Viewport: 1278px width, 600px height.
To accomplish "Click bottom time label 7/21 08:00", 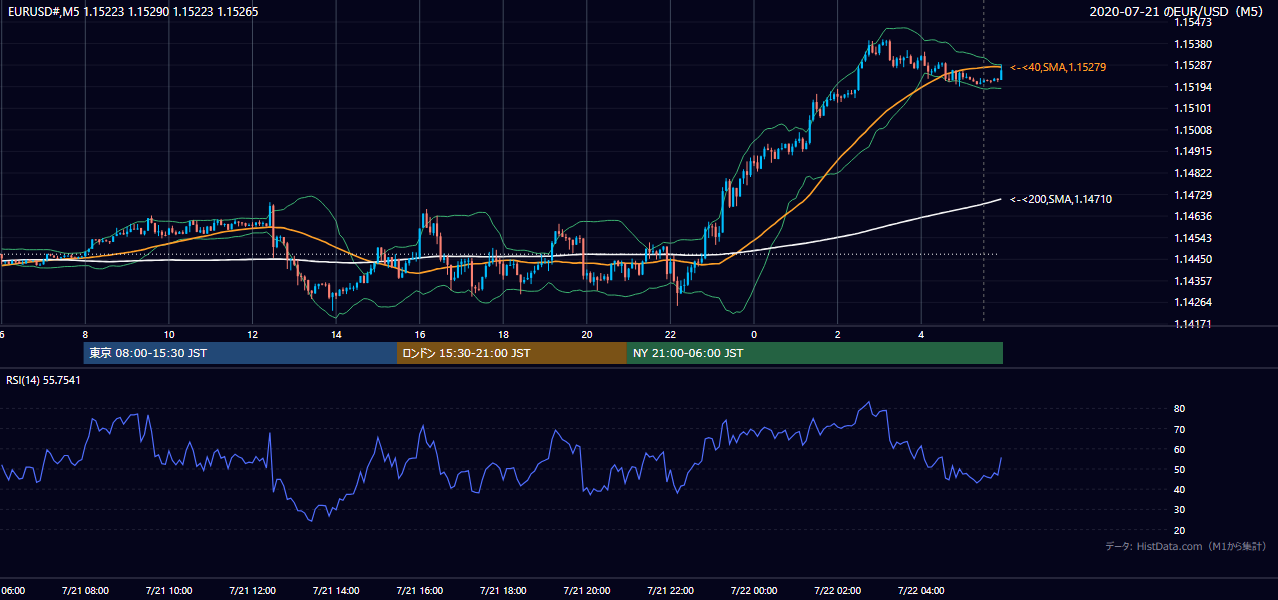I will pos(85,591).
